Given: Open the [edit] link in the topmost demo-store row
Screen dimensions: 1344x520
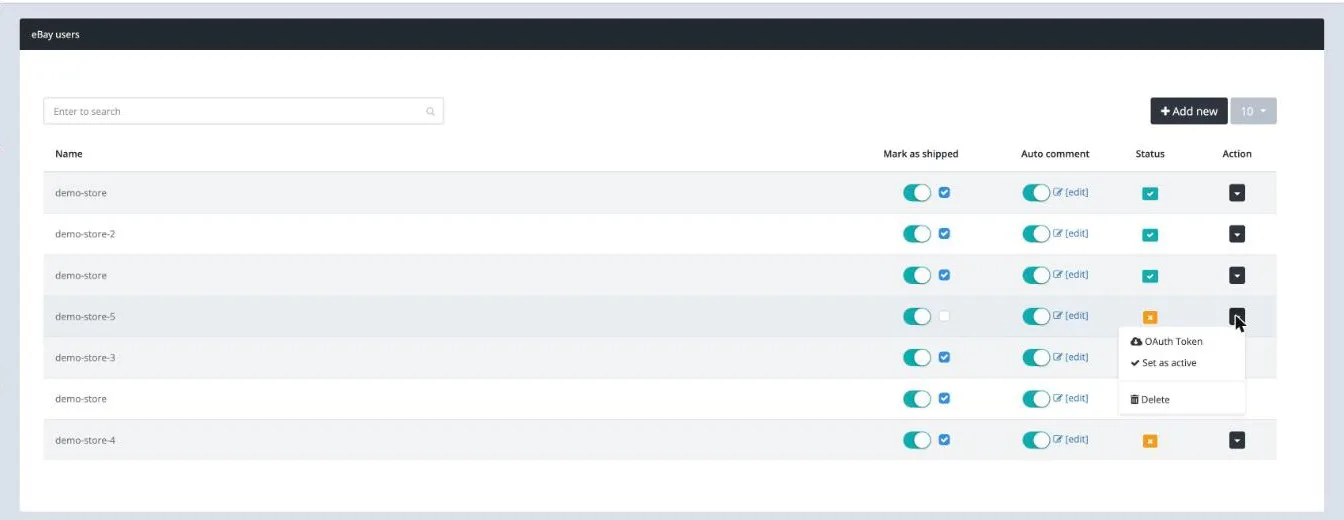Looking at the screenshot, I should [x=1071, y=192].
